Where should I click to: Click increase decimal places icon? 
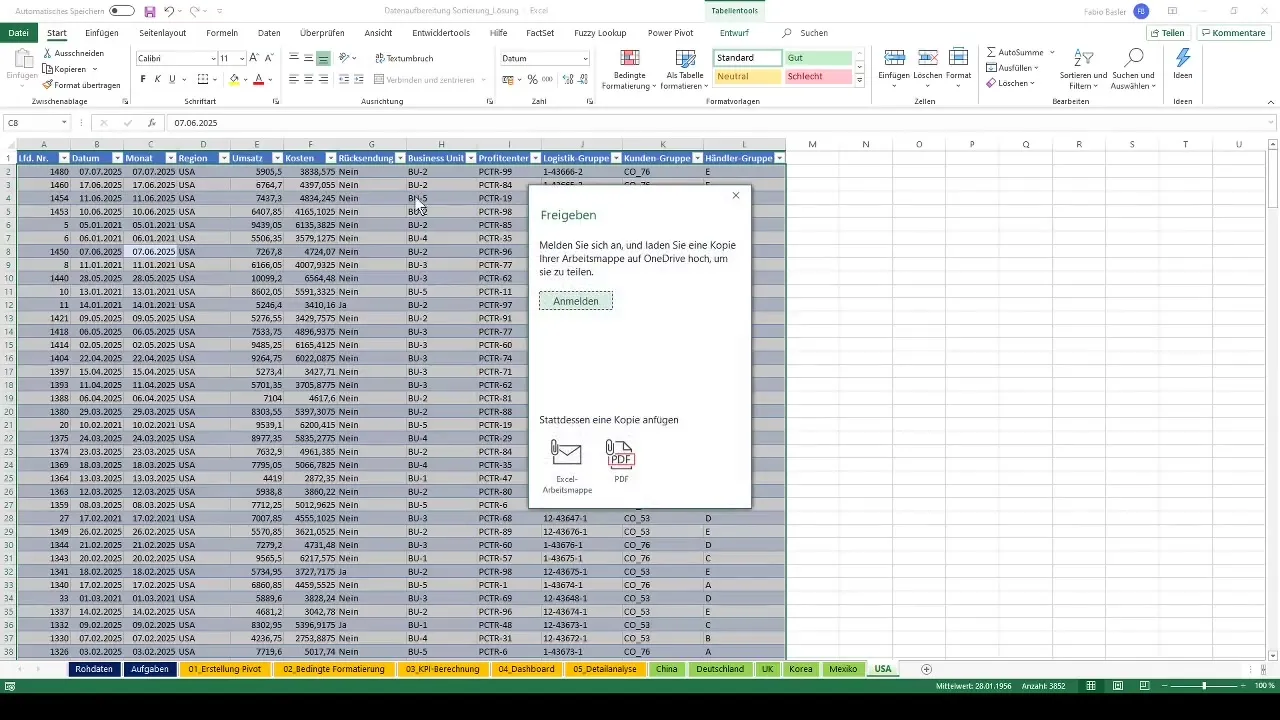coord(567,79)
